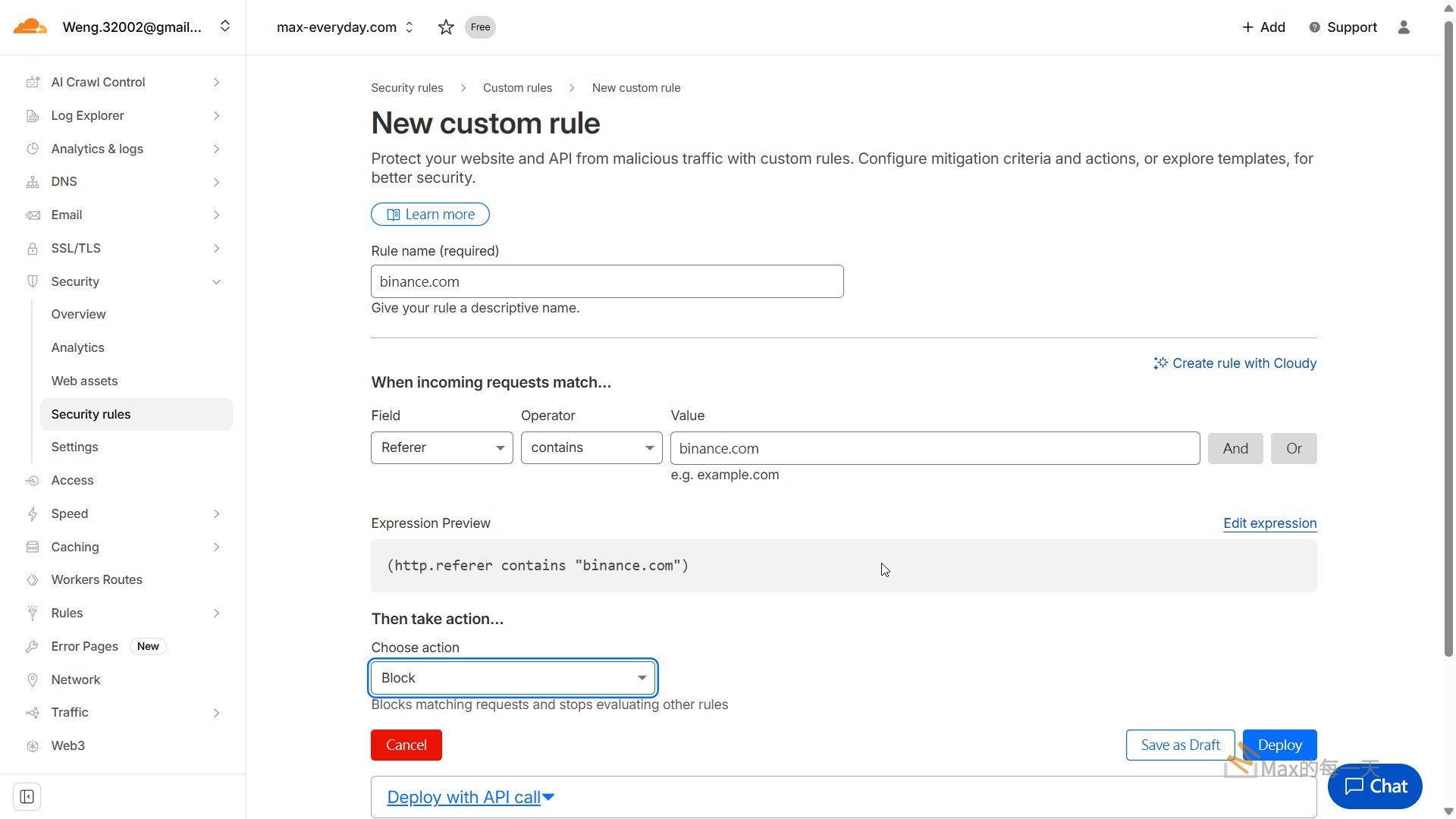Open the Chat support bubble

1375,786
